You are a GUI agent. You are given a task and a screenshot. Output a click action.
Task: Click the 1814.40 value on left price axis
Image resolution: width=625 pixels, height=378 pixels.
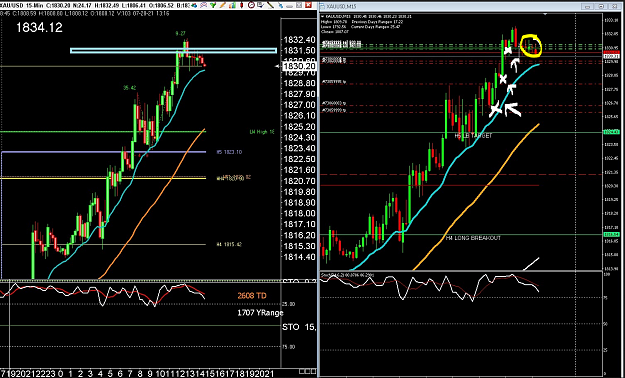pyautogui.click(x=299, y=257)
